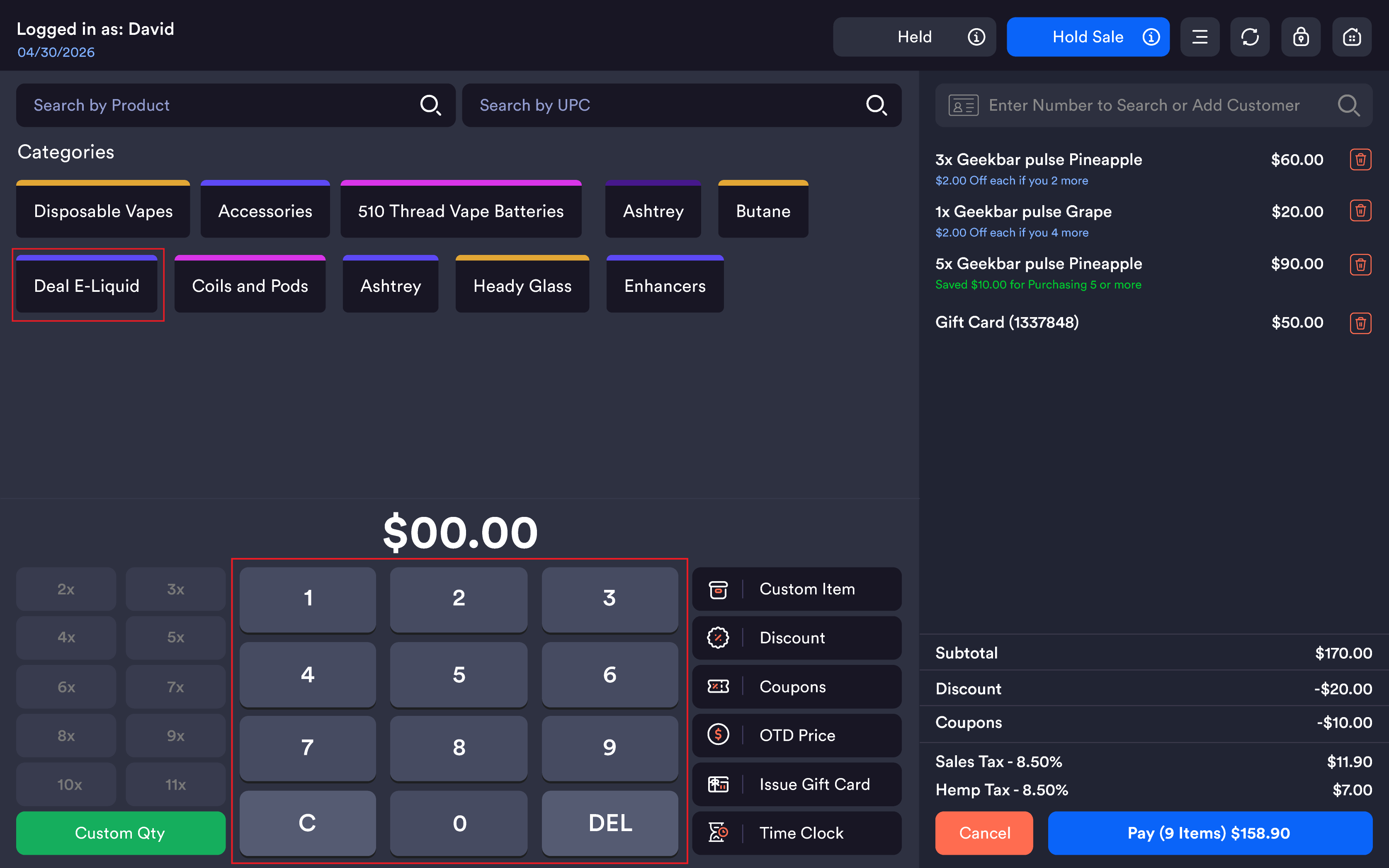
Task: Open the Heady Glass category
Action: 522,284
